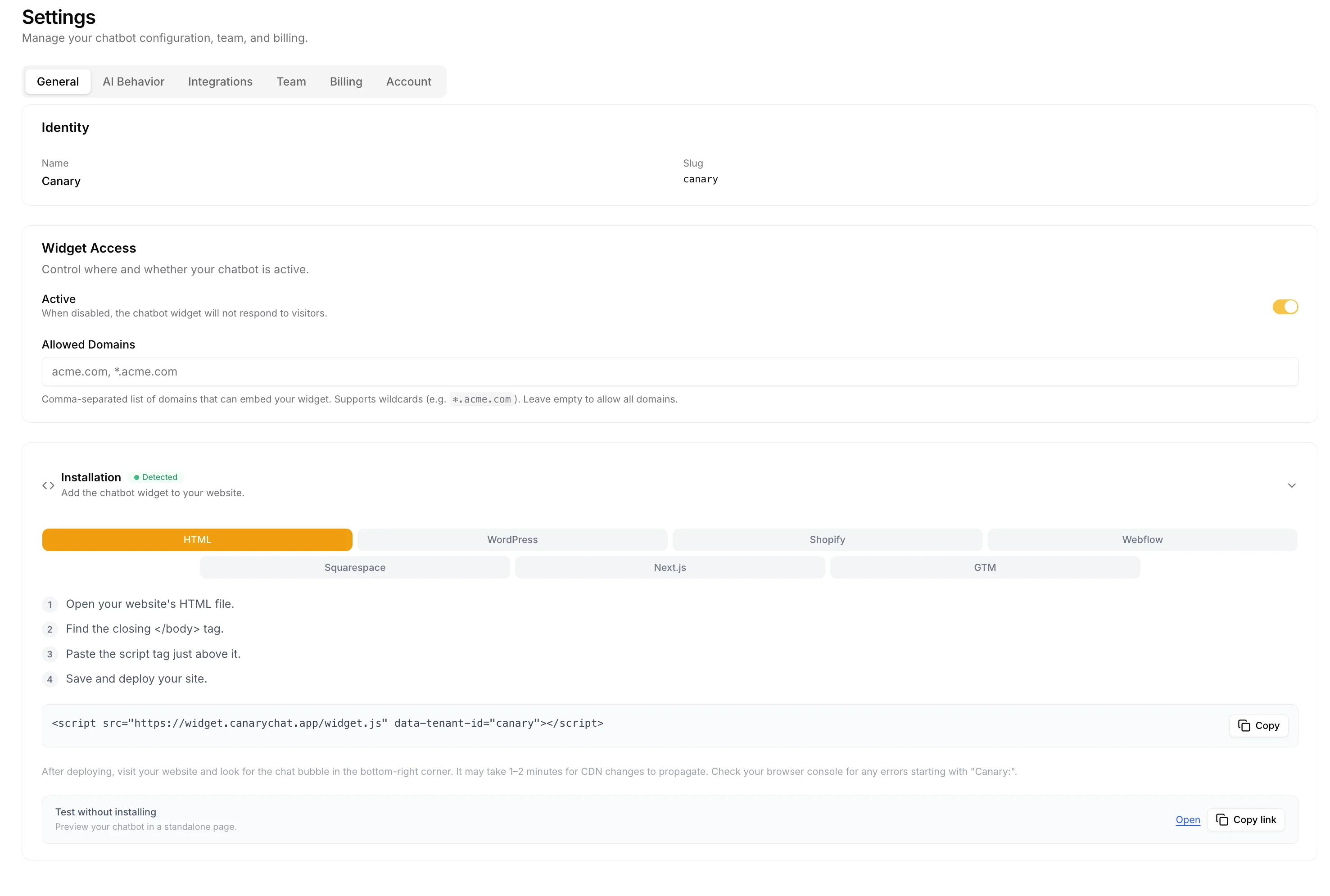This screenshot has height=896, width=1330.
Task: Open the standalone chatbot preview link
Action: coord(1187,819)
